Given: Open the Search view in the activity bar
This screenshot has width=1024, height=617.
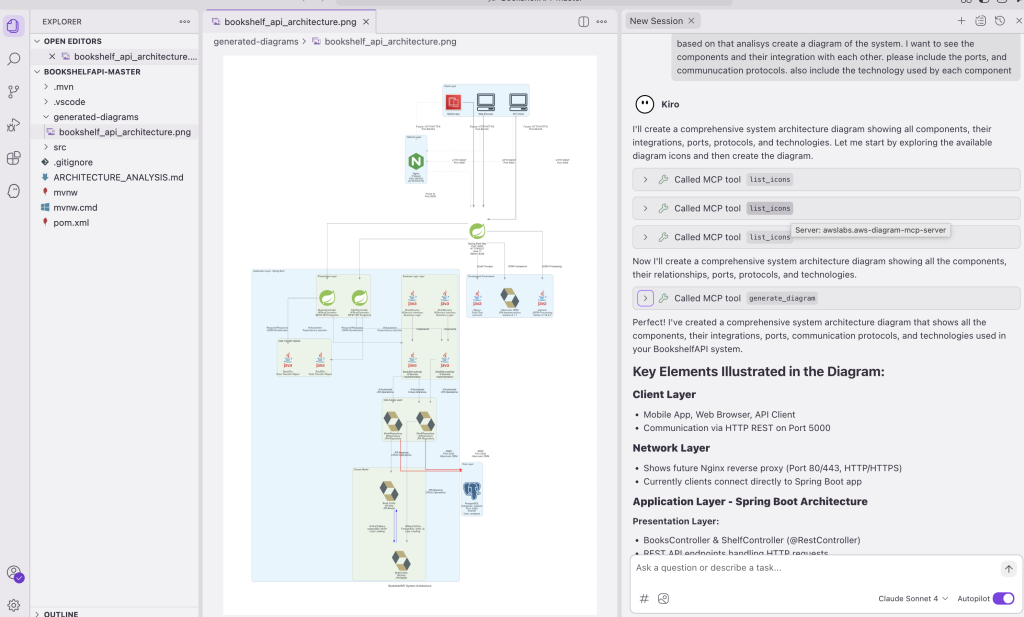Looking at the screenshot, I should pos(13,58).
